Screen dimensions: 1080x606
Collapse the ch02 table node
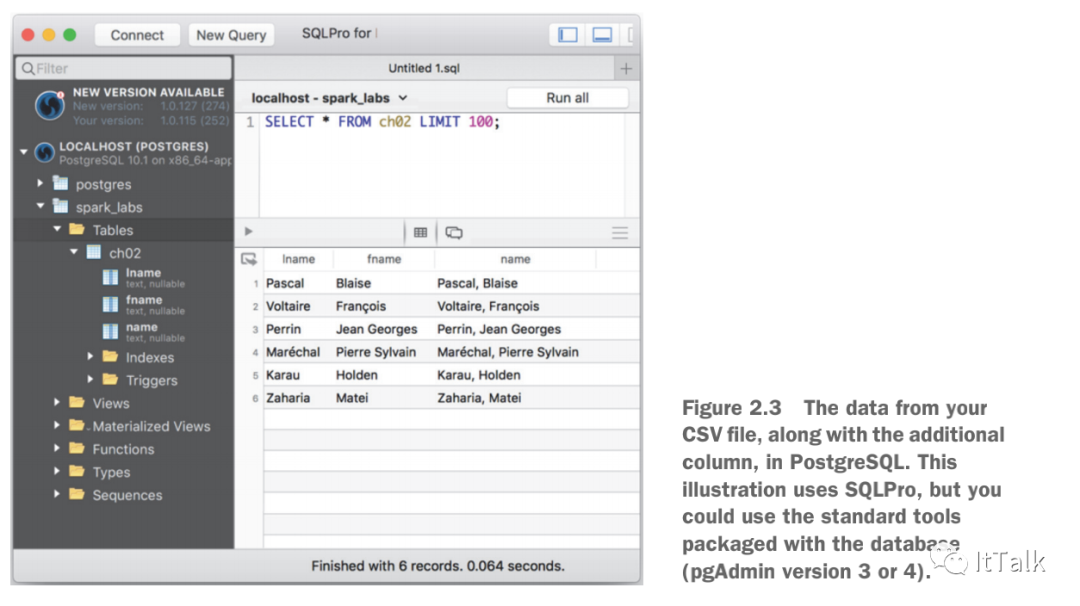click(x=74, y=252)
